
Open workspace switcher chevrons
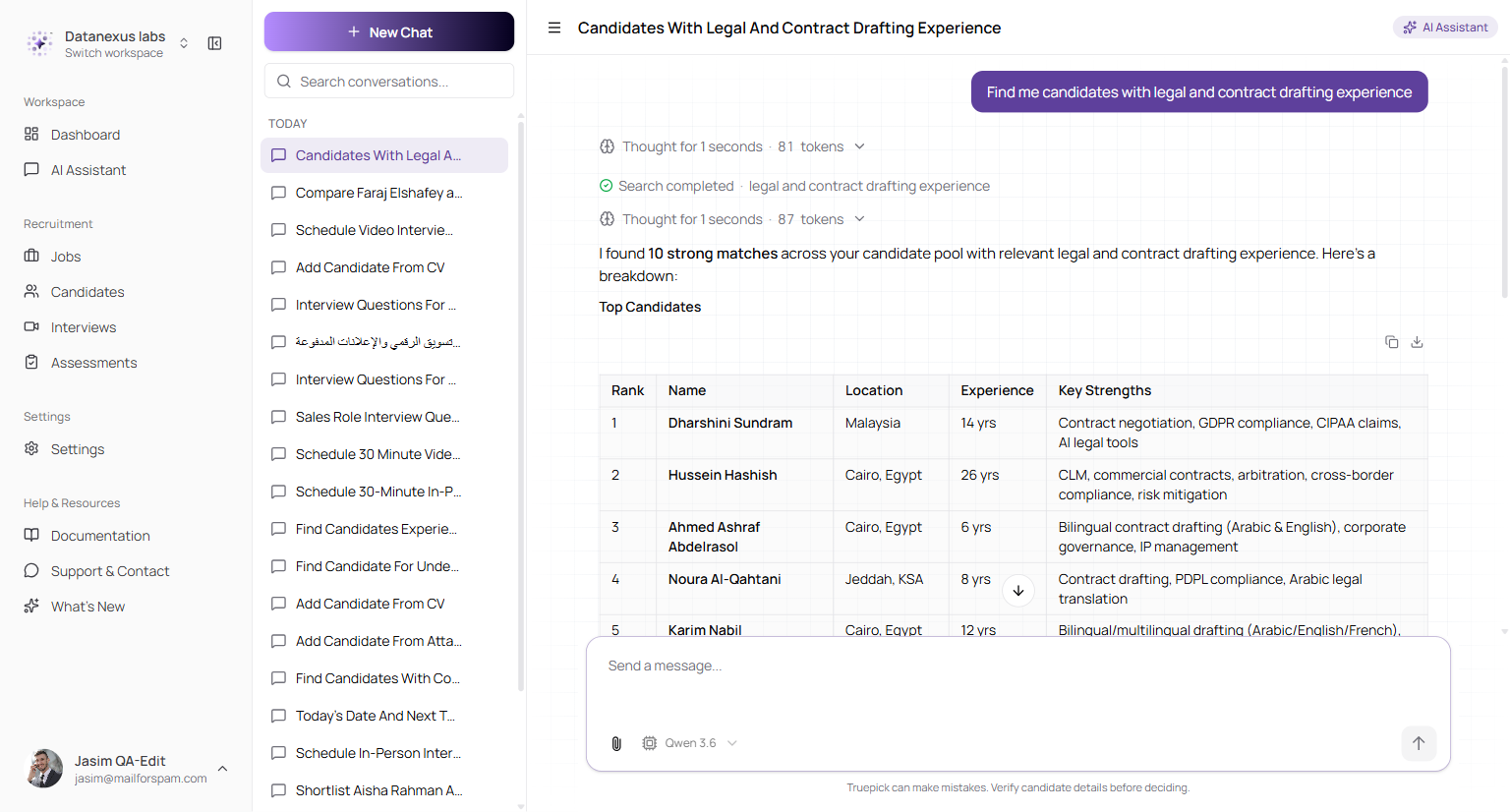tap(184, 43)
